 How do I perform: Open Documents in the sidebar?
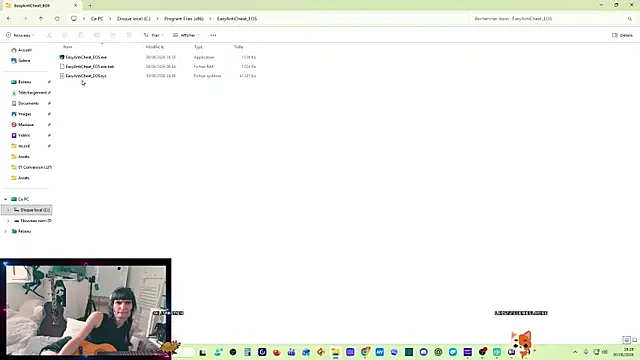pos(28,103)
